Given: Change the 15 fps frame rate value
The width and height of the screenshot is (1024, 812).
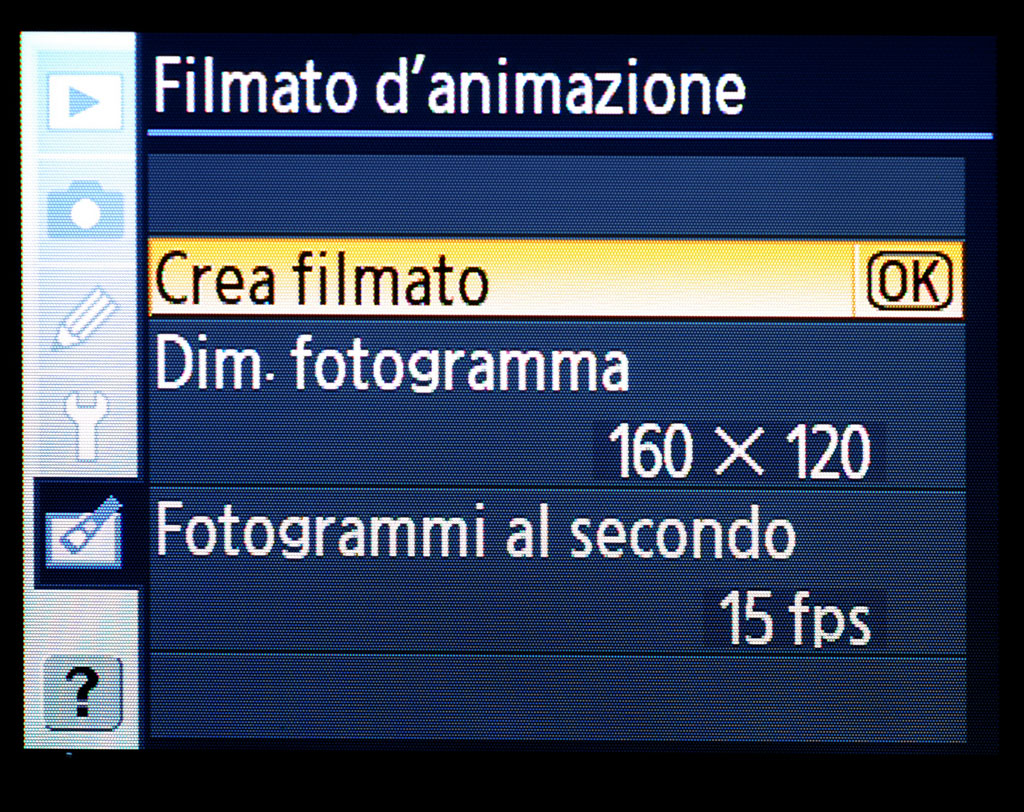Looking at the screenshot, I should pos(795,618).
